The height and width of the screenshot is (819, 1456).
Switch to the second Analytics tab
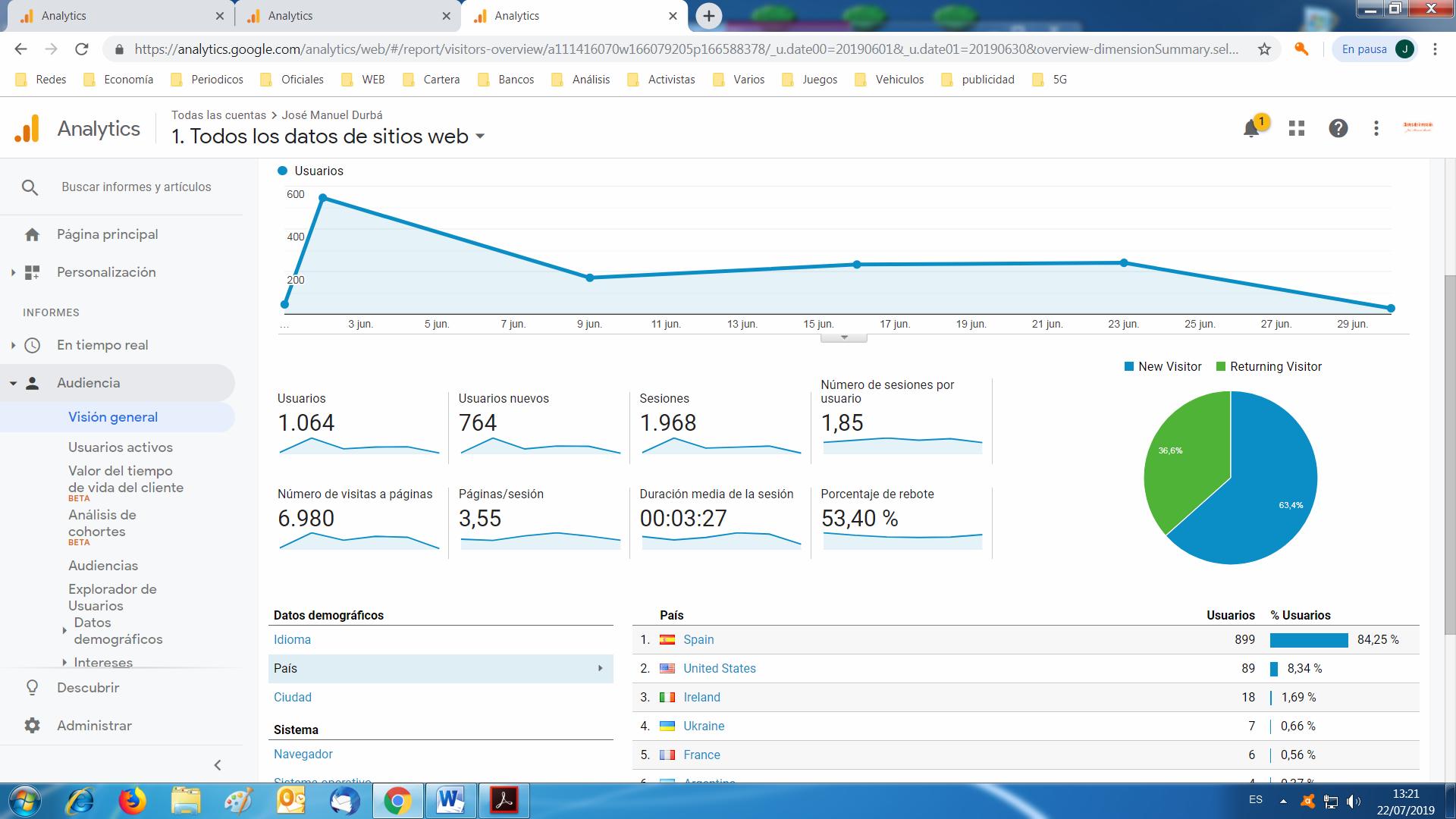347,16
